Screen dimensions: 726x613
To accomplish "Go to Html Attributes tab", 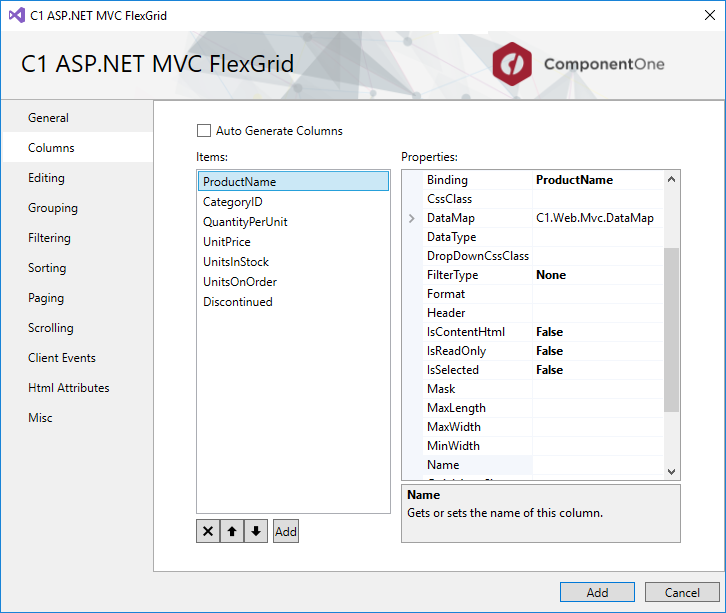I will coord(69,388).
